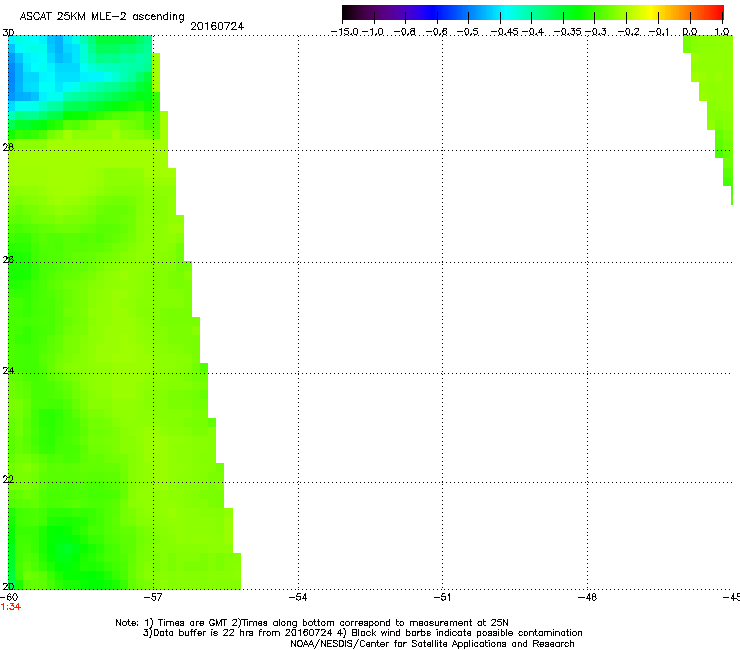Click the "-0.45" colorbar tick label

pos(505,32)
